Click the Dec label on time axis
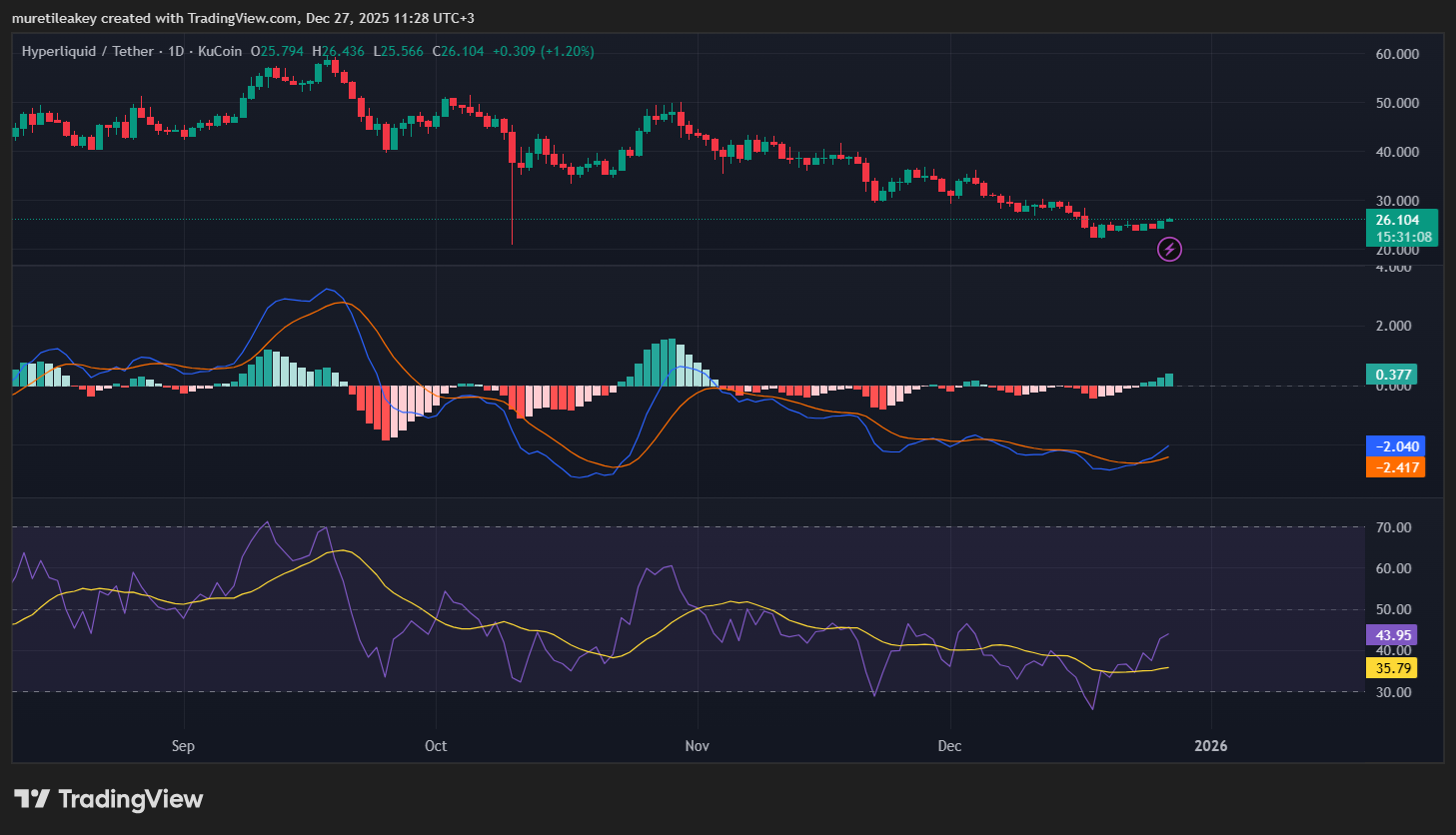The width and height of the screenshot is (1456, 835). [949, 746]
